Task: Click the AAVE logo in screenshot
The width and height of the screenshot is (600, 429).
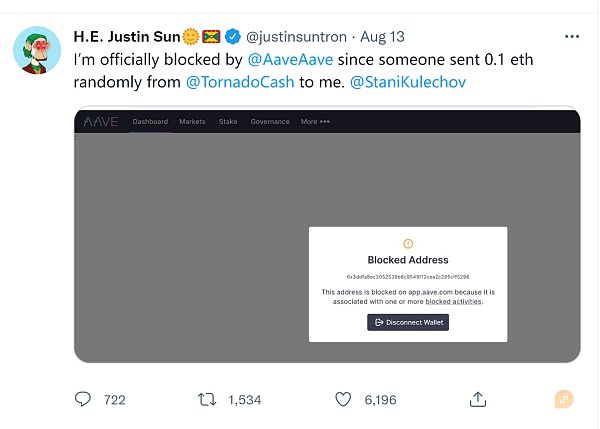Action: point(100,122)
